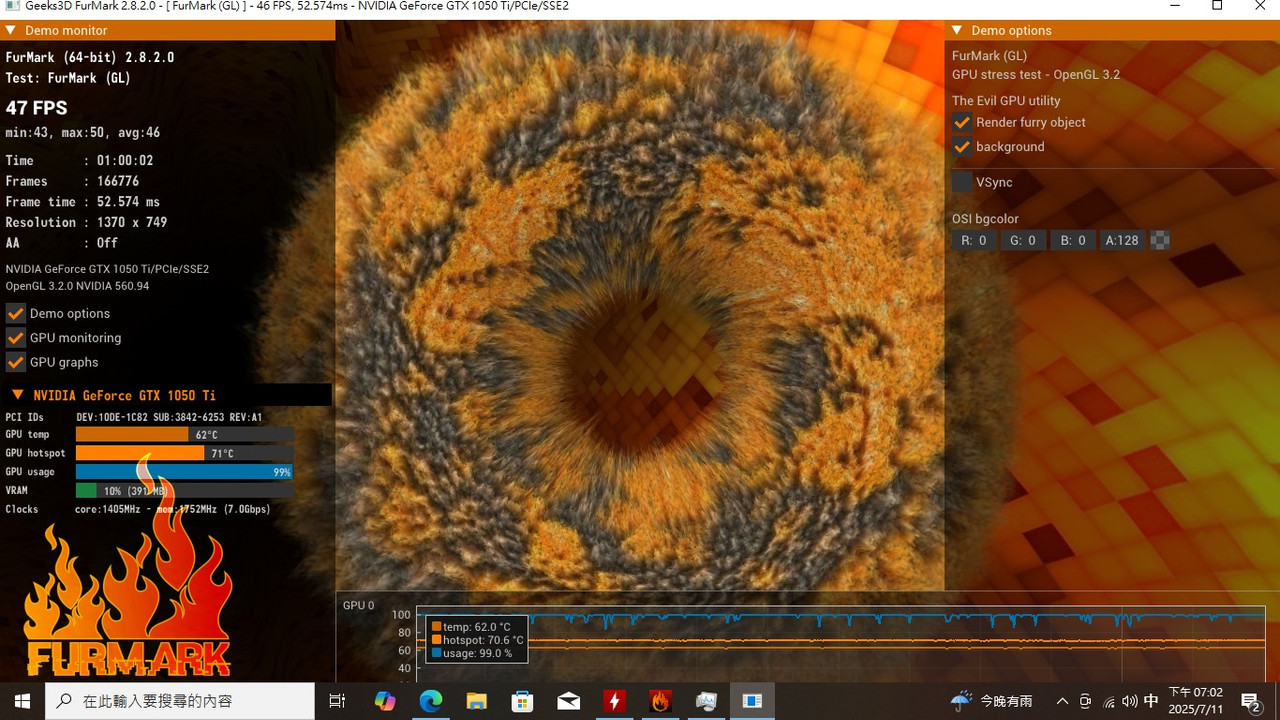Toggle the GPU monitoring checkbox
The image size is (1280, 720).
coord(15,338)
